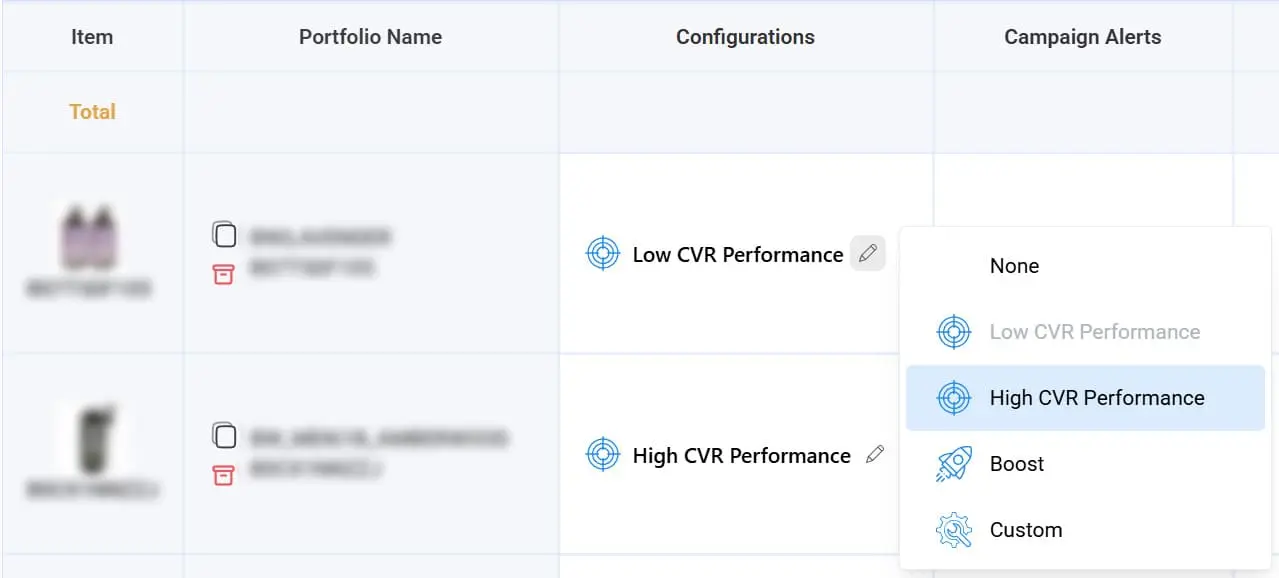Click the gear icon beside Custom
The height and width of the screenshot is (578, 1279).
(x=953, y=529)
